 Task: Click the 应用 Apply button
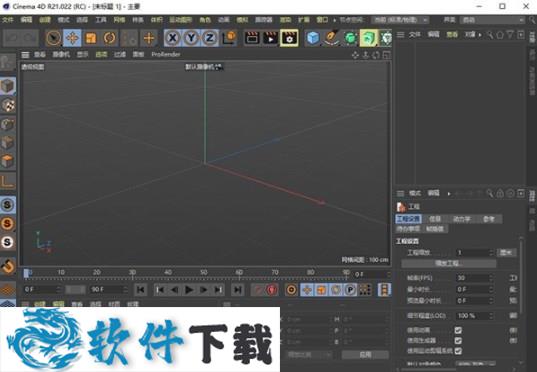click(x=365, y=355)
